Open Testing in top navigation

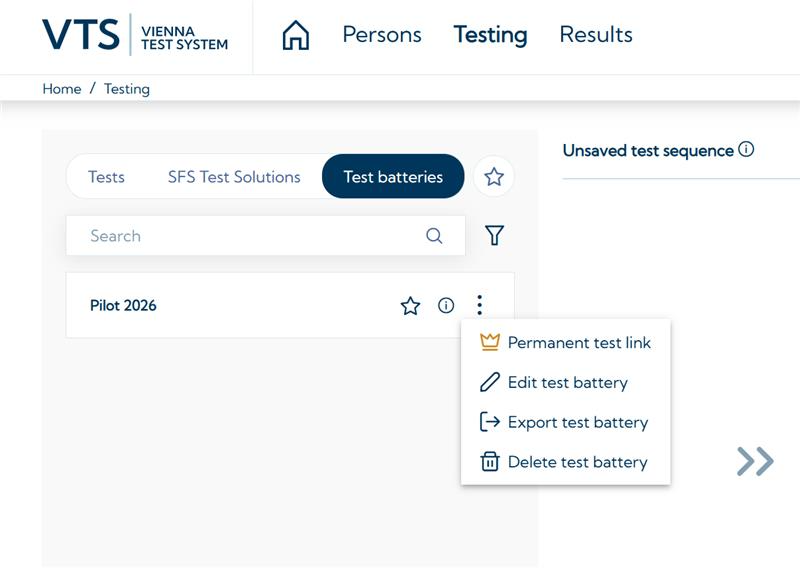(490, 35)
